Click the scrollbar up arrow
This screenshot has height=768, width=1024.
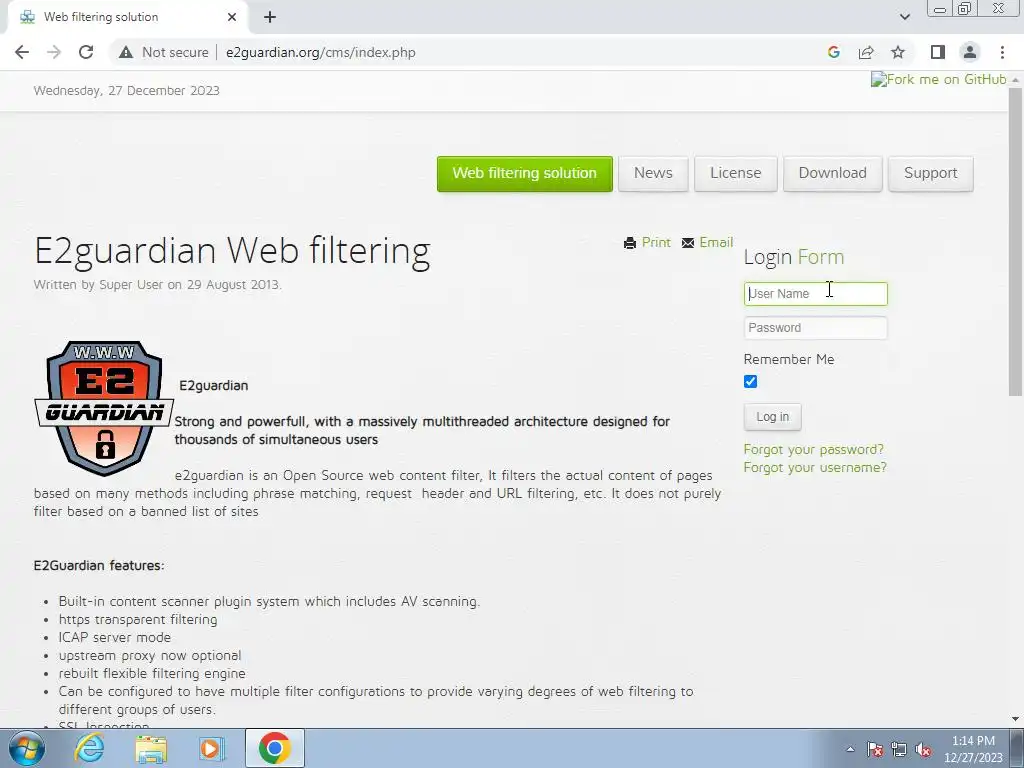point(1016,79)
